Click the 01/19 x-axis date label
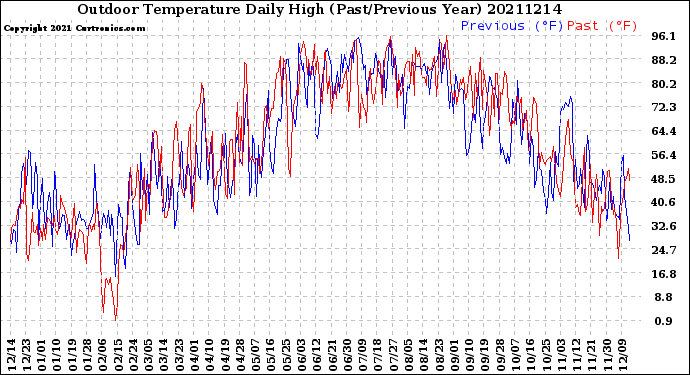The height and width of the screenshot is (375, 690). [x=72, y=355]
